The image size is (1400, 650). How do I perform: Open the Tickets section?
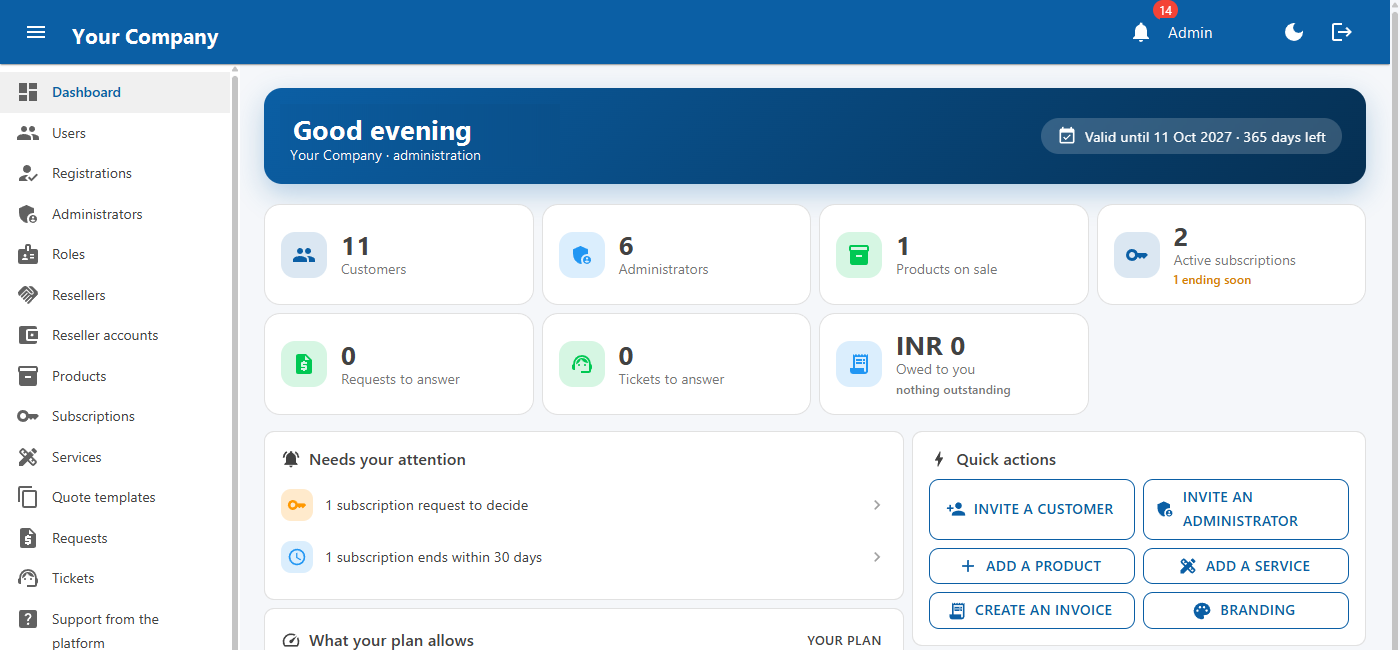(115, 578)
